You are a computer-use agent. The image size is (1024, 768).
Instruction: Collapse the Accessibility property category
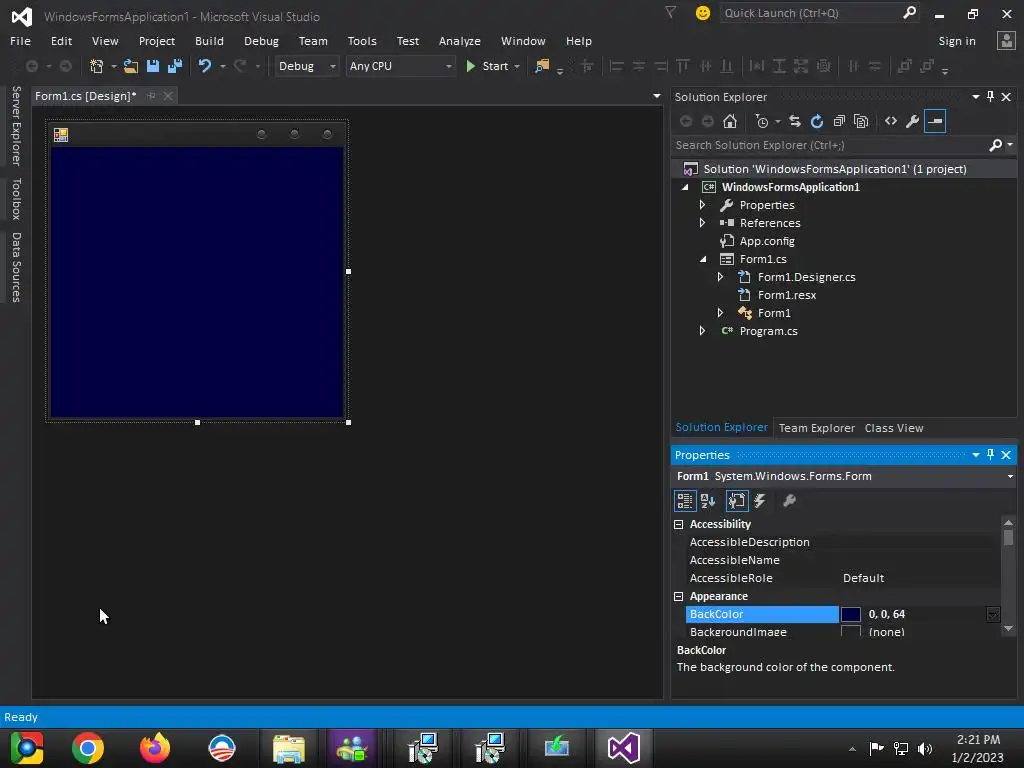tap(679, 524)
